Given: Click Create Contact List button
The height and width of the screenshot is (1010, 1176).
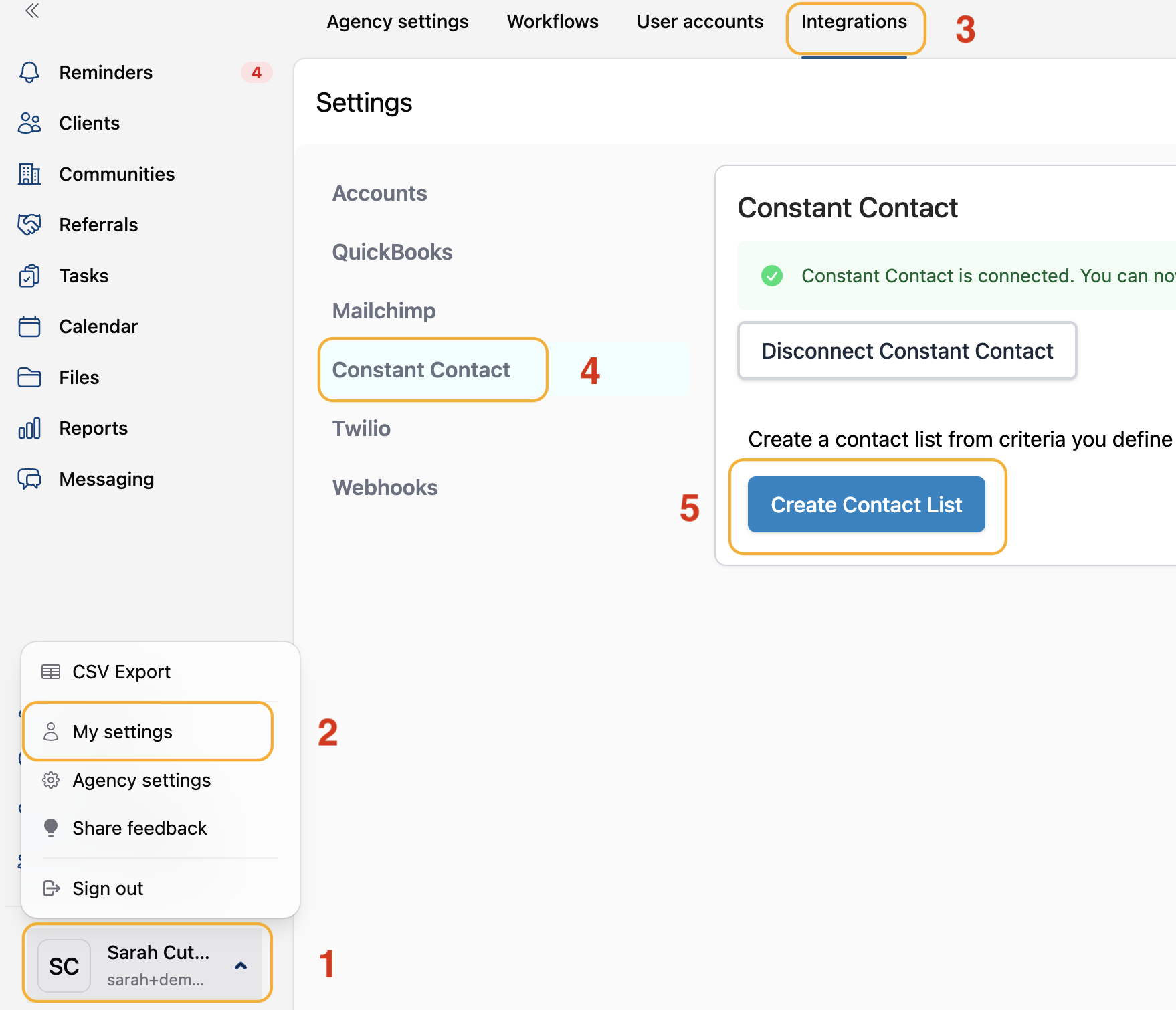Looking at the screenshot, I should pos(866,504).
